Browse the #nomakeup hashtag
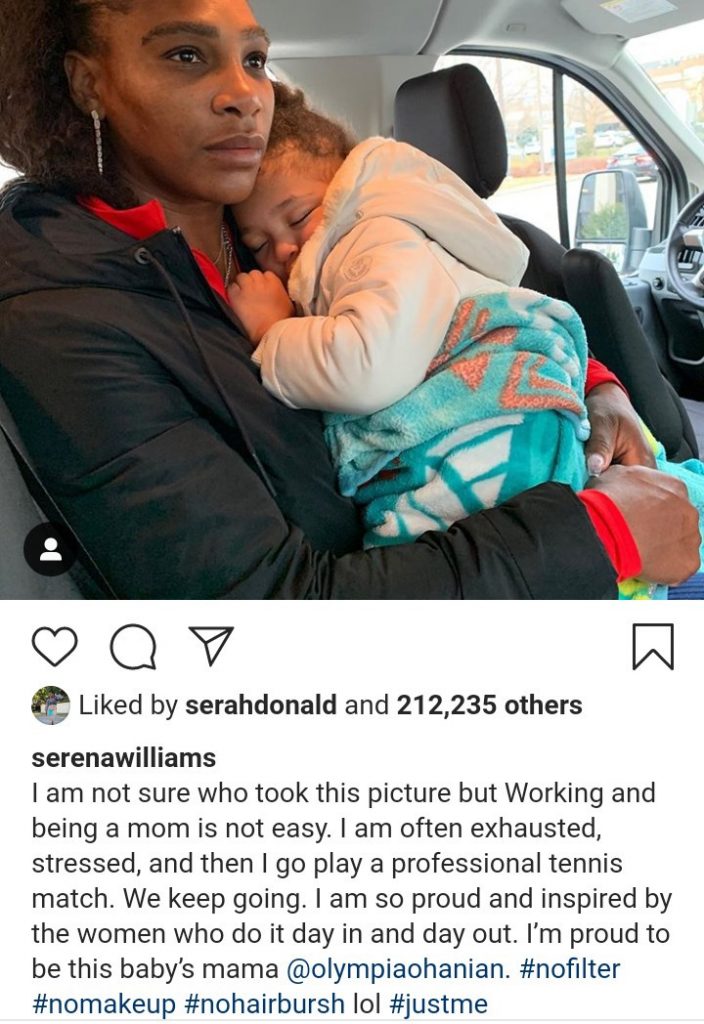Screen dimensions: 704x1024 [104, 1004]
